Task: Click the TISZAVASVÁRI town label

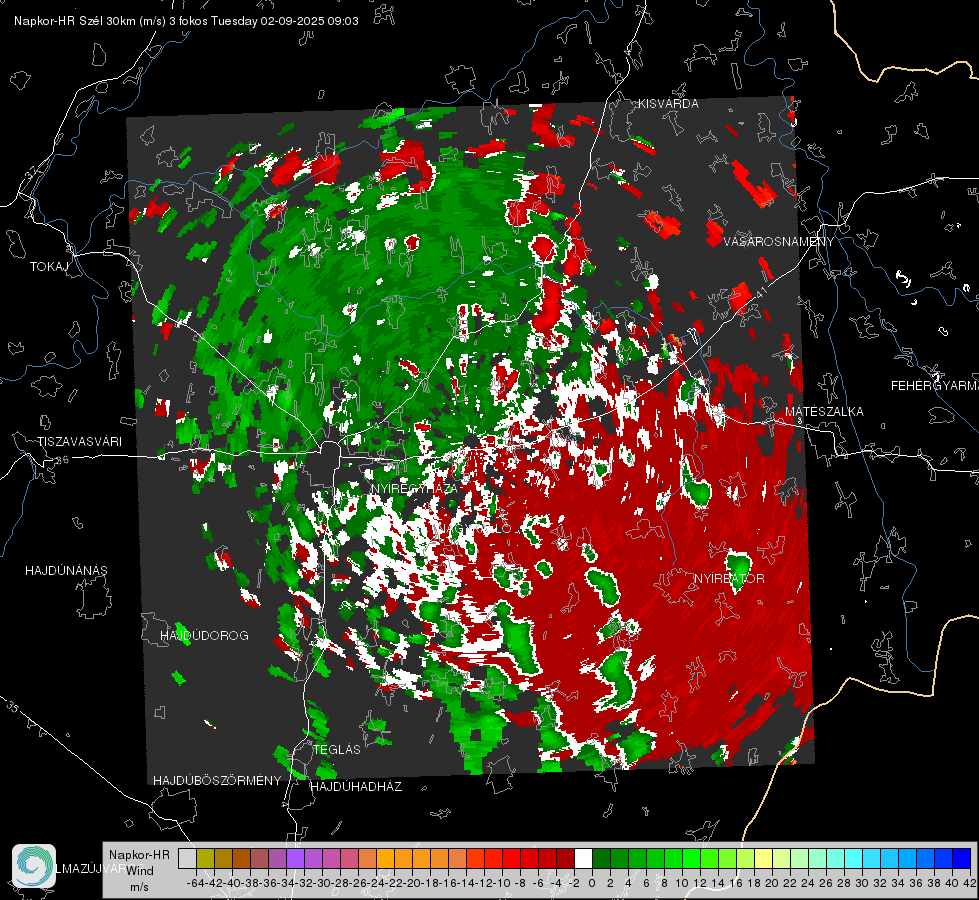Action: (79, 442)
